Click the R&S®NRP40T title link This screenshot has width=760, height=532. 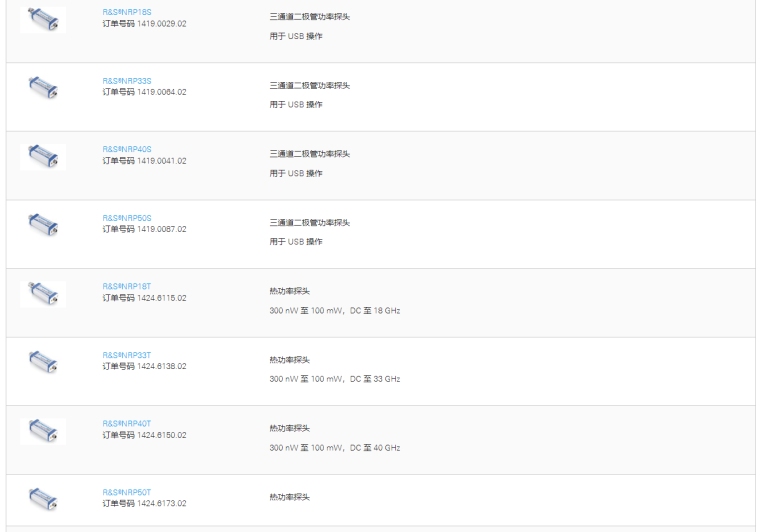(x=126, y=423)
